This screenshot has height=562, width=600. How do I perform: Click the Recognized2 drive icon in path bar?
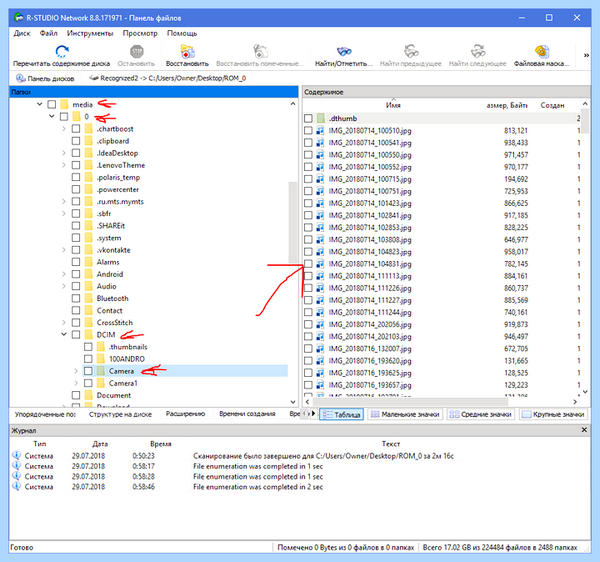(x=93, y=78)
